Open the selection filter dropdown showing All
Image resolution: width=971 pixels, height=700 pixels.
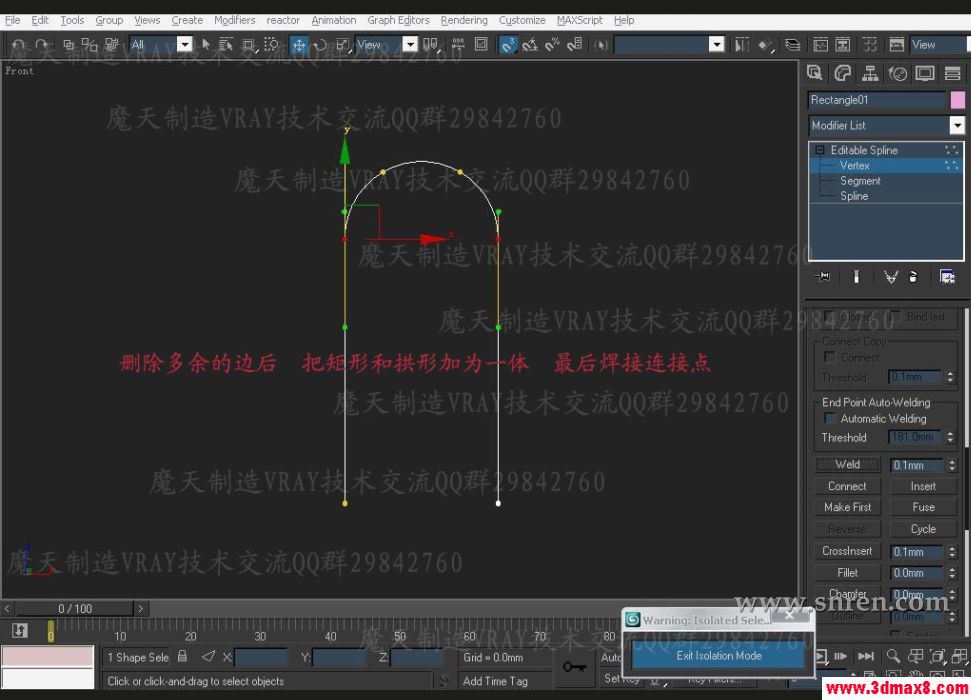coord(184,44)
